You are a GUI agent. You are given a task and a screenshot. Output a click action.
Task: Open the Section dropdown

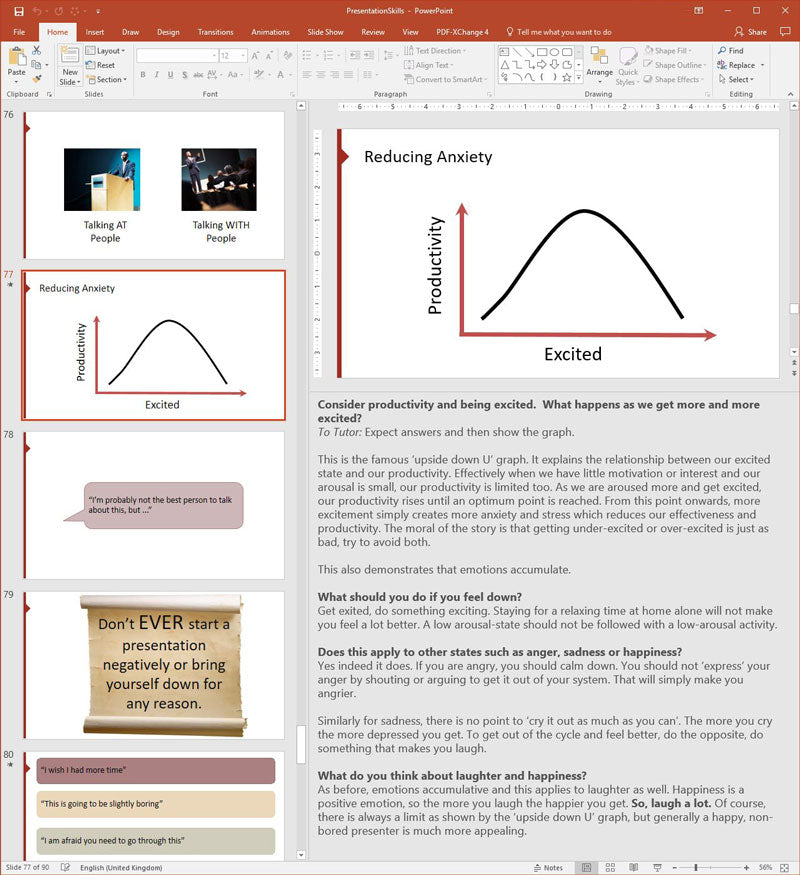pos(107,79)
